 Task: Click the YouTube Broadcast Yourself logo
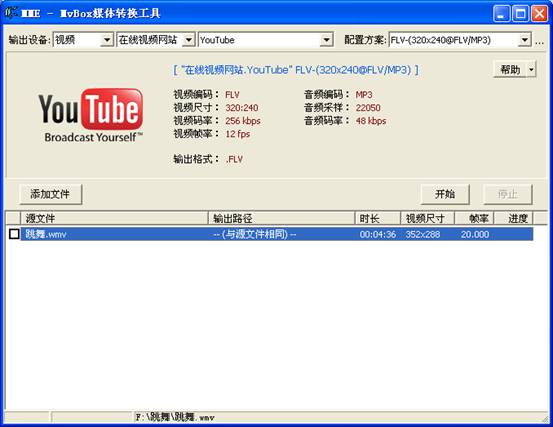click(x=91, y=115)
